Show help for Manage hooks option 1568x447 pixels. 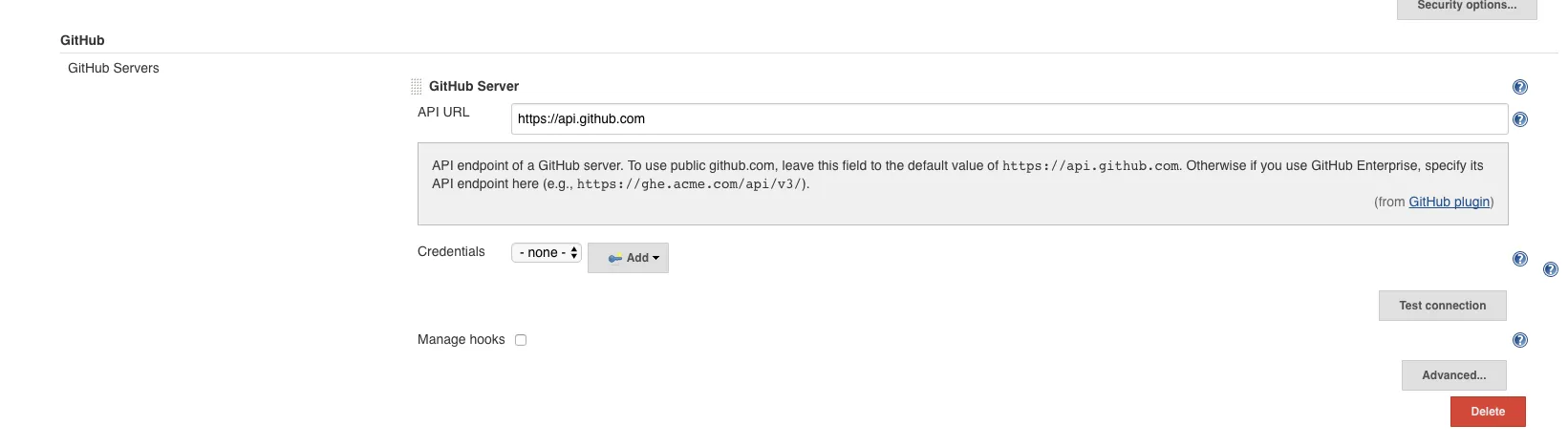1519,340
